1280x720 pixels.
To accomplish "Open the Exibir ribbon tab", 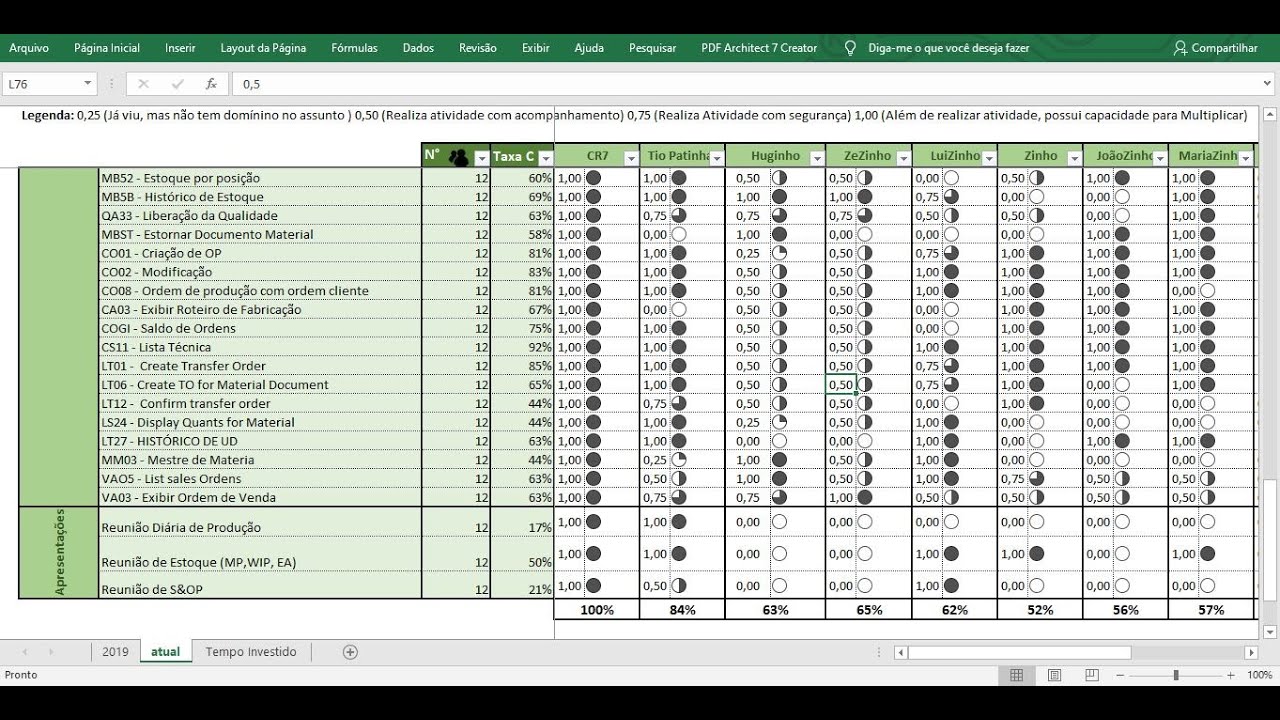I will click(x=536, y=48).
